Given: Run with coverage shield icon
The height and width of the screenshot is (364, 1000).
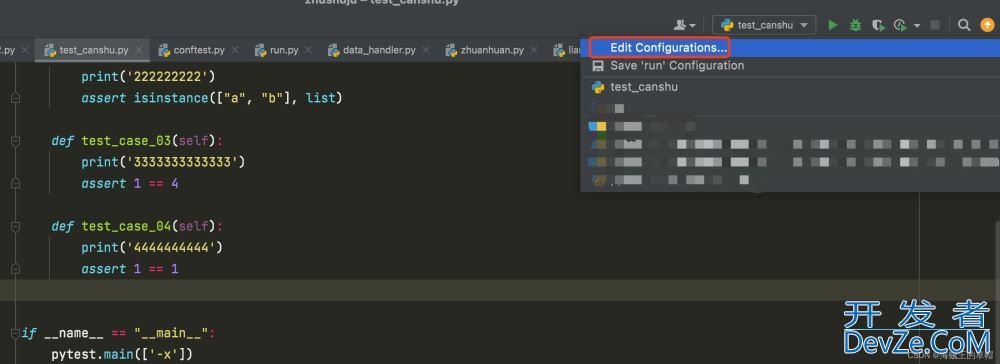Looking at the screenshot, I should [x=878, y=25].
